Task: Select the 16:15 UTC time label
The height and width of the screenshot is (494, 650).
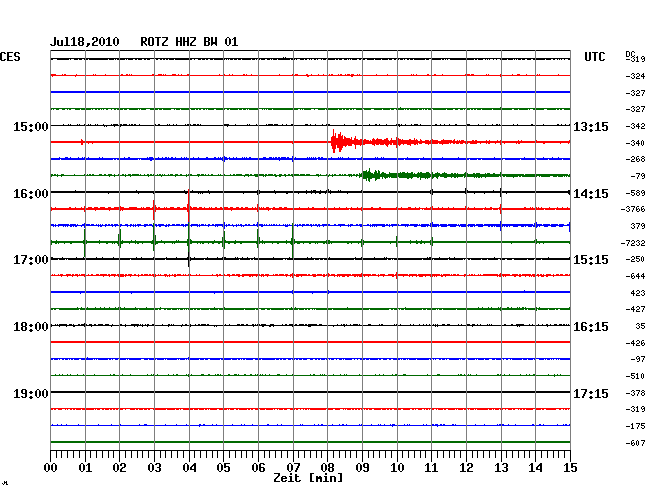Action: [x=591, y=327]
